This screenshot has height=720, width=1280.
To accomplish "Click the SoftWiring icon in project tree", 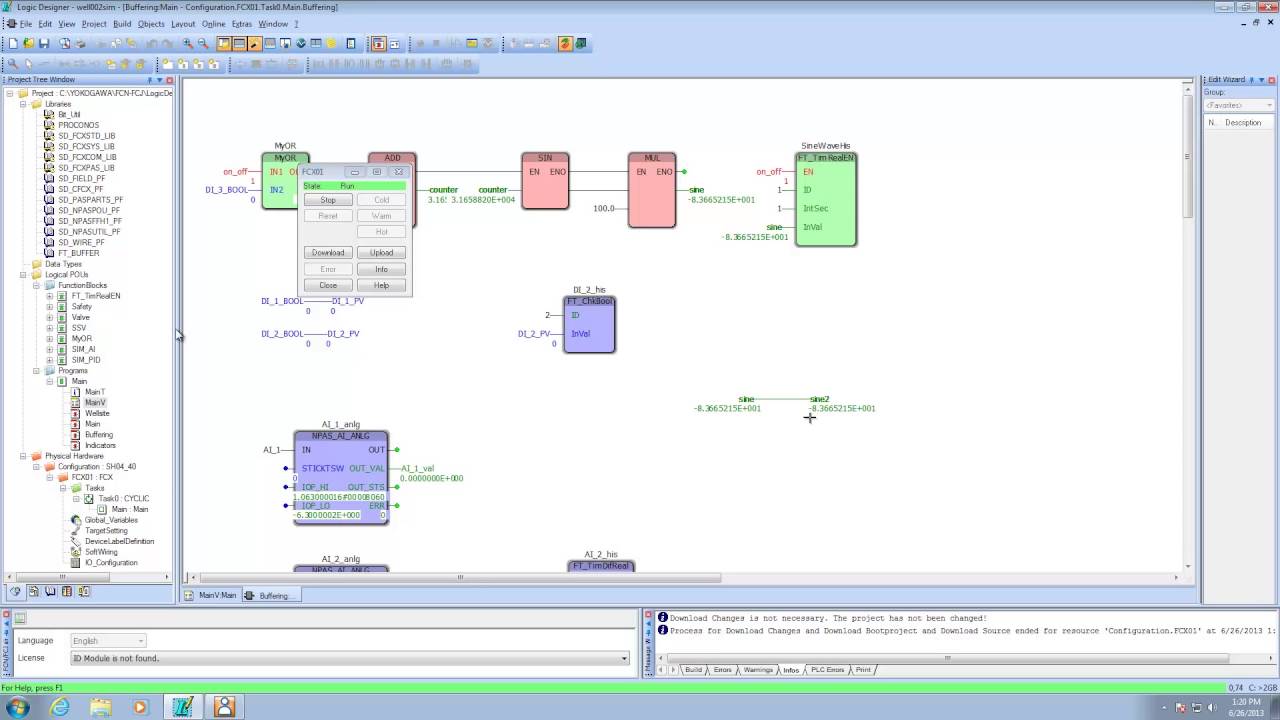I will (76, 552).
